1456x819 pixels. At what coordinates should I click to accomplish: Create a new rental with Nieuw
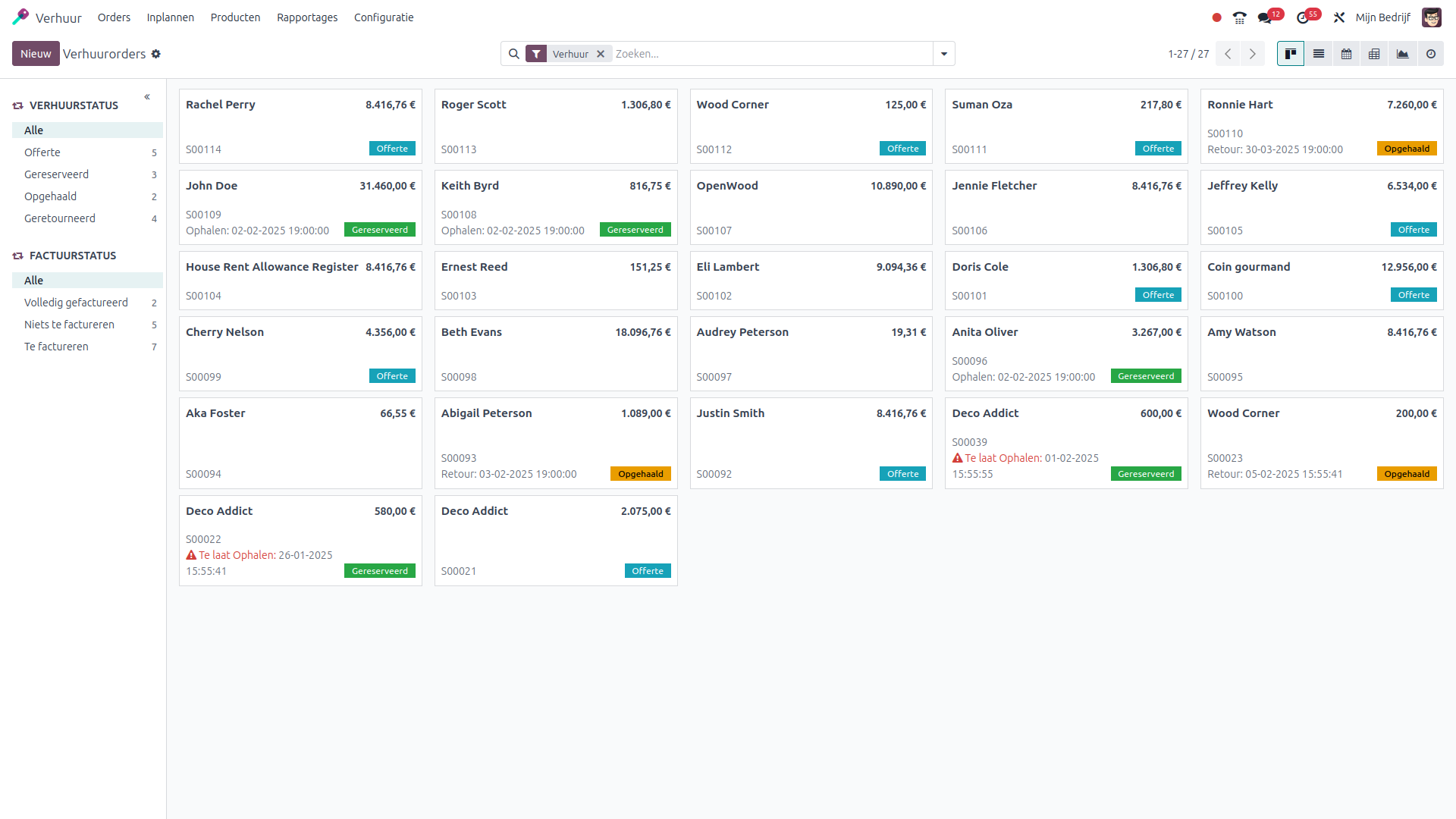tap(36, 54)
